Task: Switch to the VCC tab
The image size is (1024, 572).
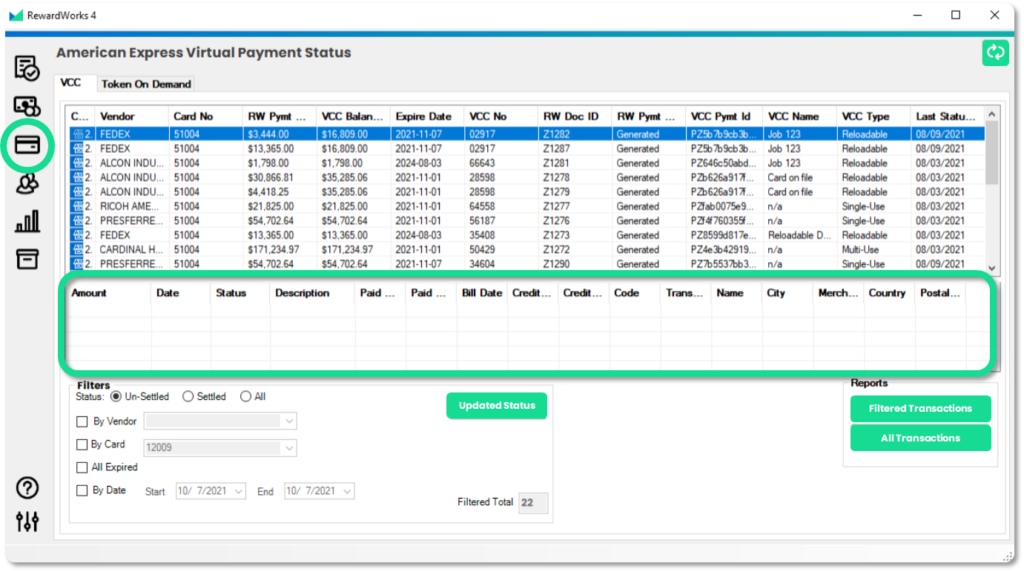Action: pyautogui.click(x=71, y=83)
